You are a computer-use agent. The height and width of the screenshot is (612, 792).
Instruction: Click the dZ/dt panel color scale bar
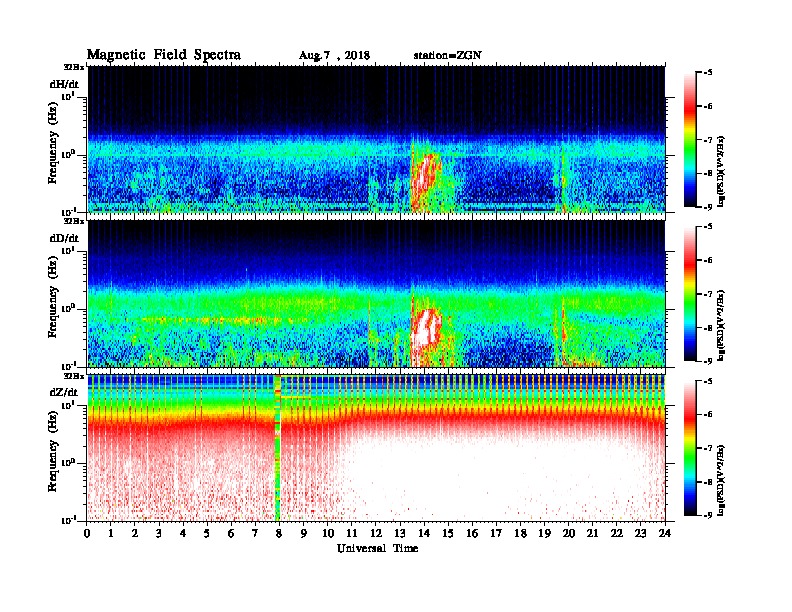pyautogui.click(x=690, y=447)
